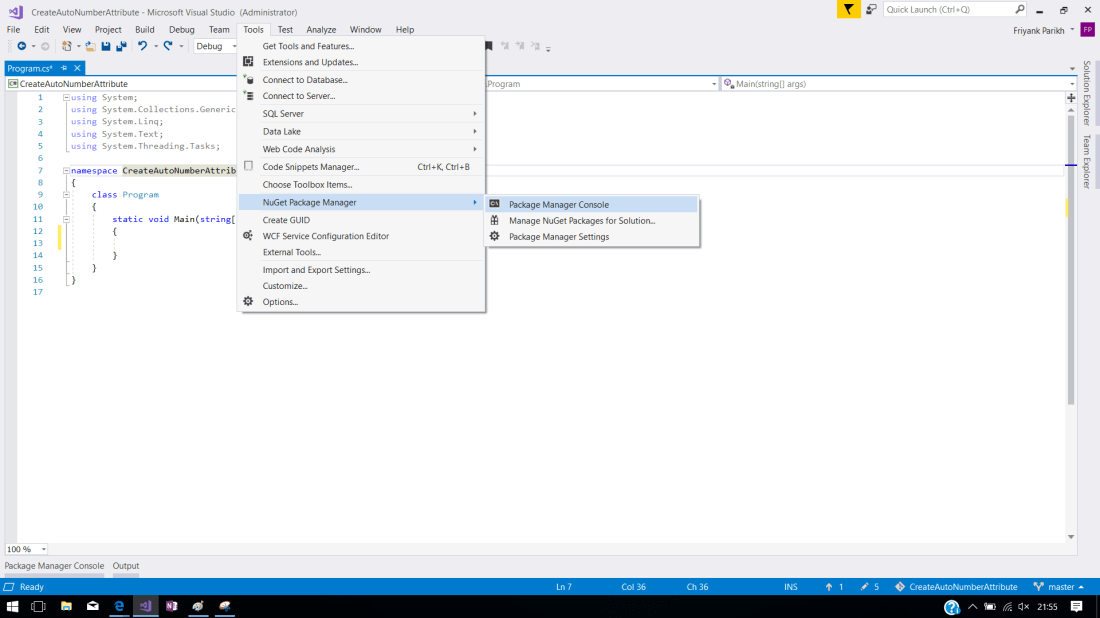This screenshot has width=1100, height=618.
Task: Click the master branch indicator in status bar
Action: [1059, 587]
